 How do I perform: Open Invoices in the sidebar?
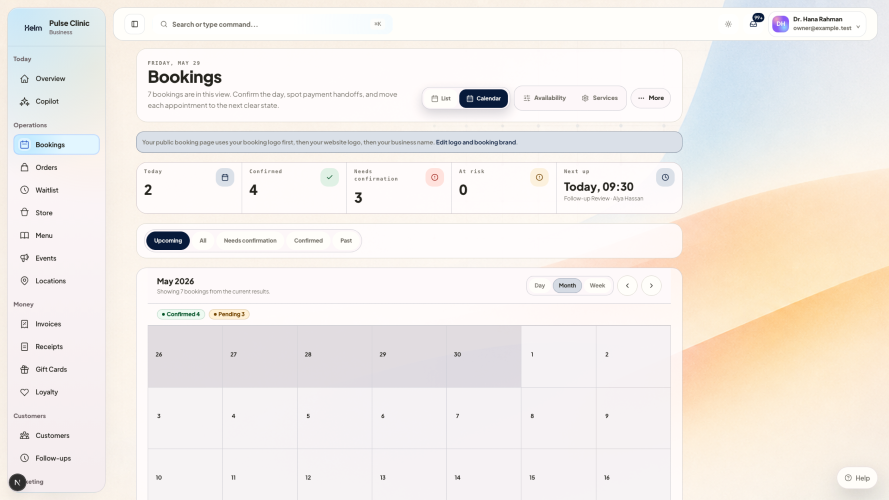click(x=56, y=324)
